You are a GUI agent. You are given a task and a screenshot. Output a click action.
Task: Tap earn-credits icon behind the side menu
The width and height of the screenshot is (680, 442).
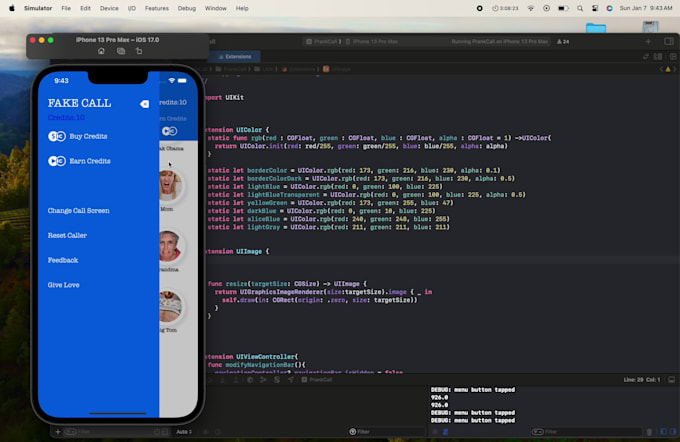point(170,131)
